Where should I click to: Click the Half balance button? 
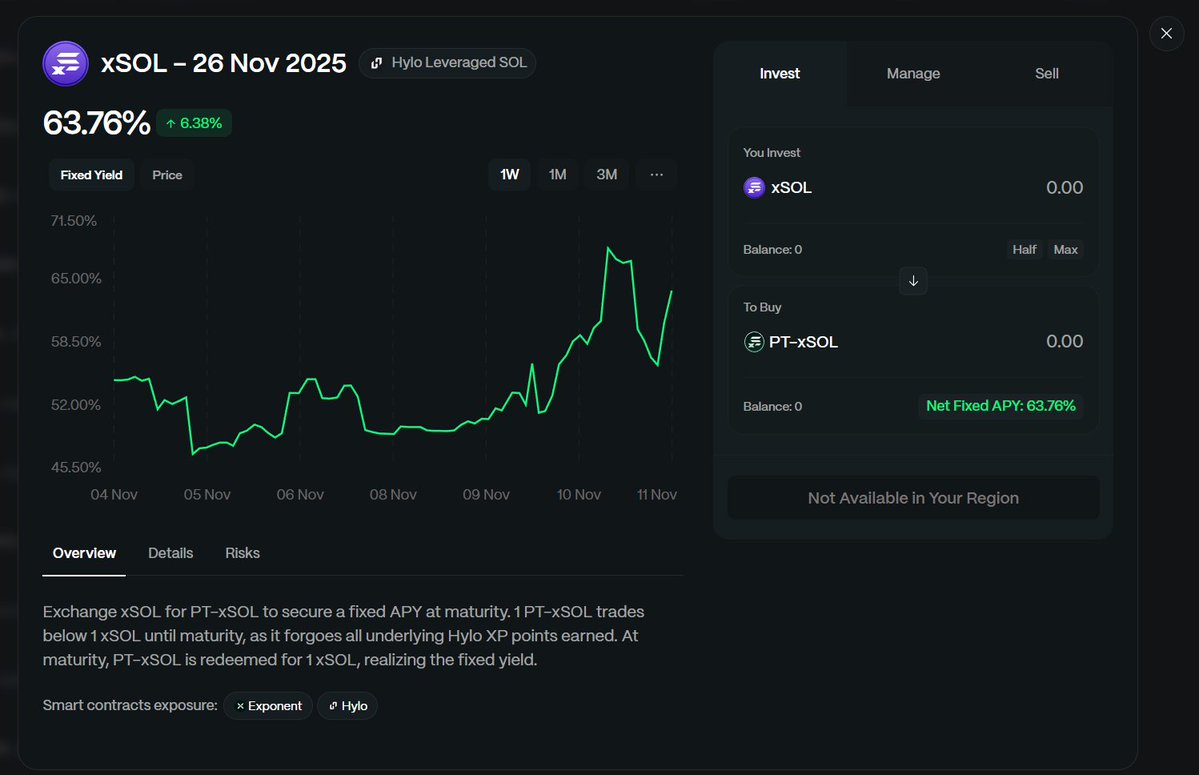point(1024,249)
